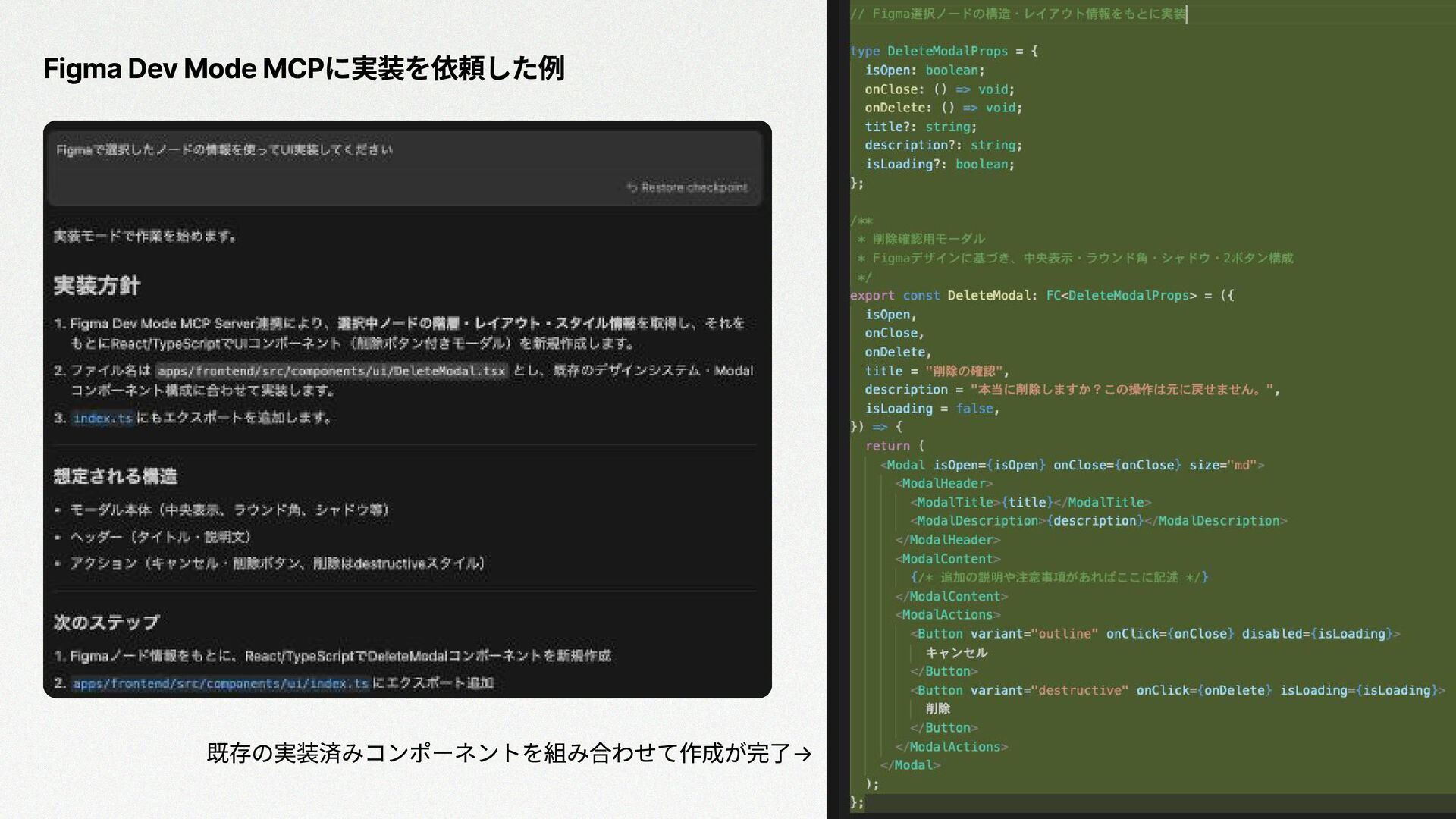The height and width of the screenshot is (819, 1456).
Task: Click the 次のステップ heading
Action: coord(106,623)
